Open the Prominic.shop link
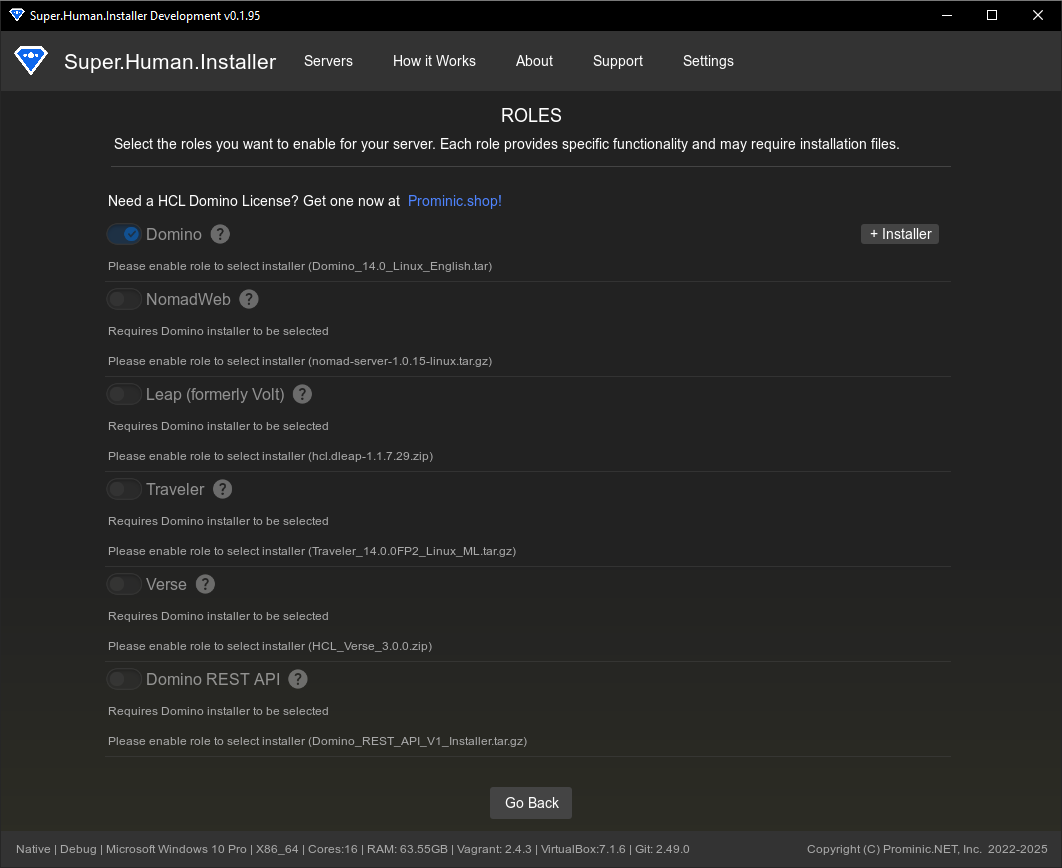This screenshot has width=1062, height=868. pyautogui.click(x=454, y=200)
